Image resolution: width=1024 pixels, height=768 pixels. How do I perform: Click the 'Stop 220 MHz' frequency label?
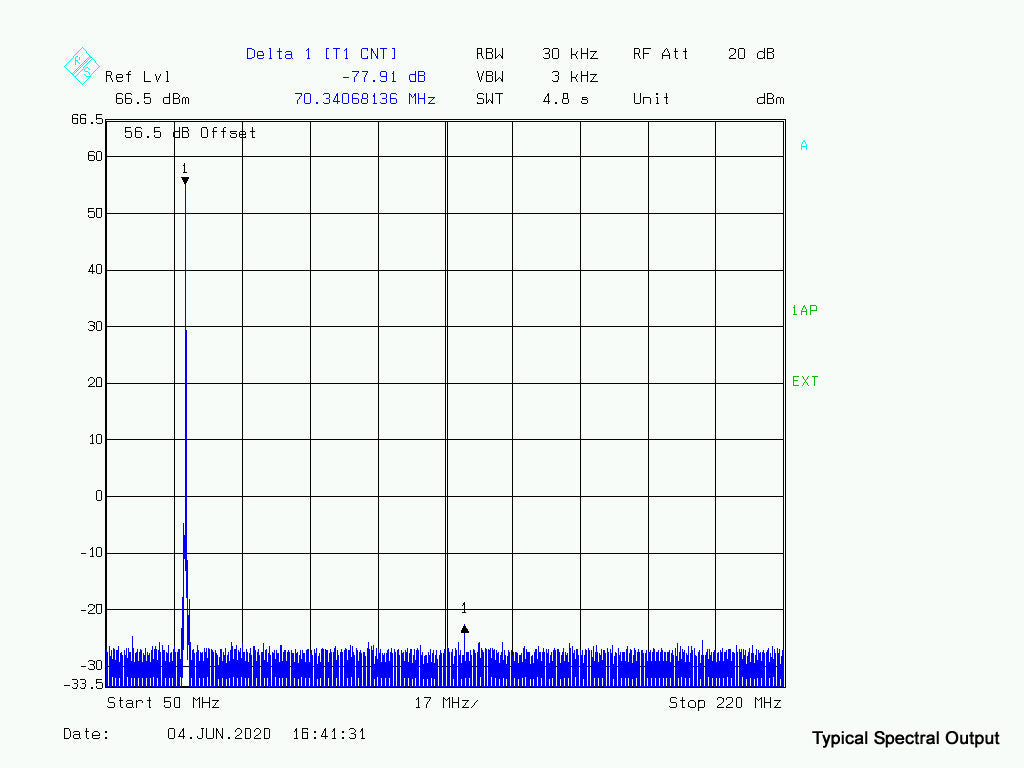coord(724,703)
